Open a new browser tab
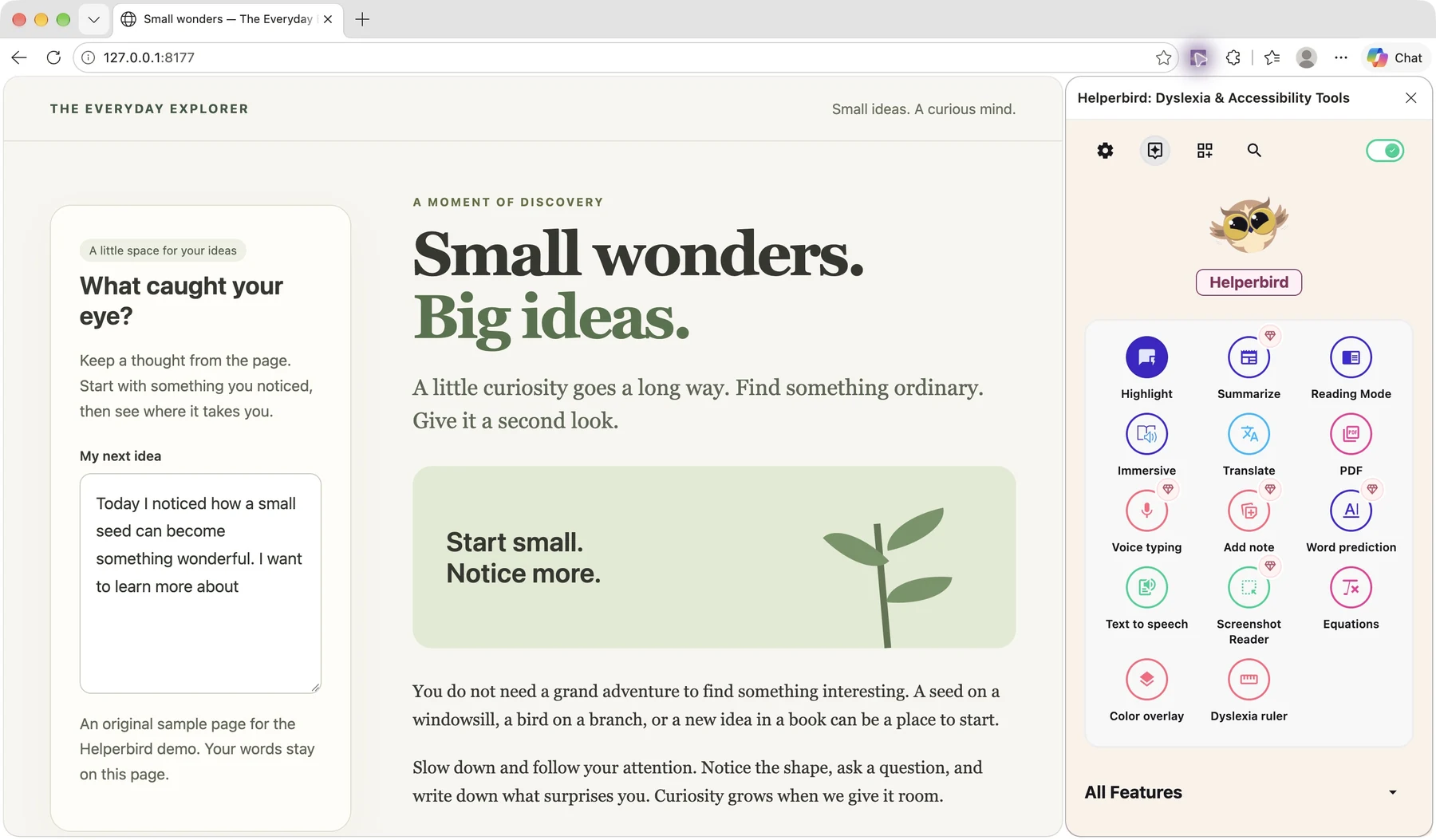Image resolution: width=1436 pixels, height=840 pixels. tap(362, 19)
